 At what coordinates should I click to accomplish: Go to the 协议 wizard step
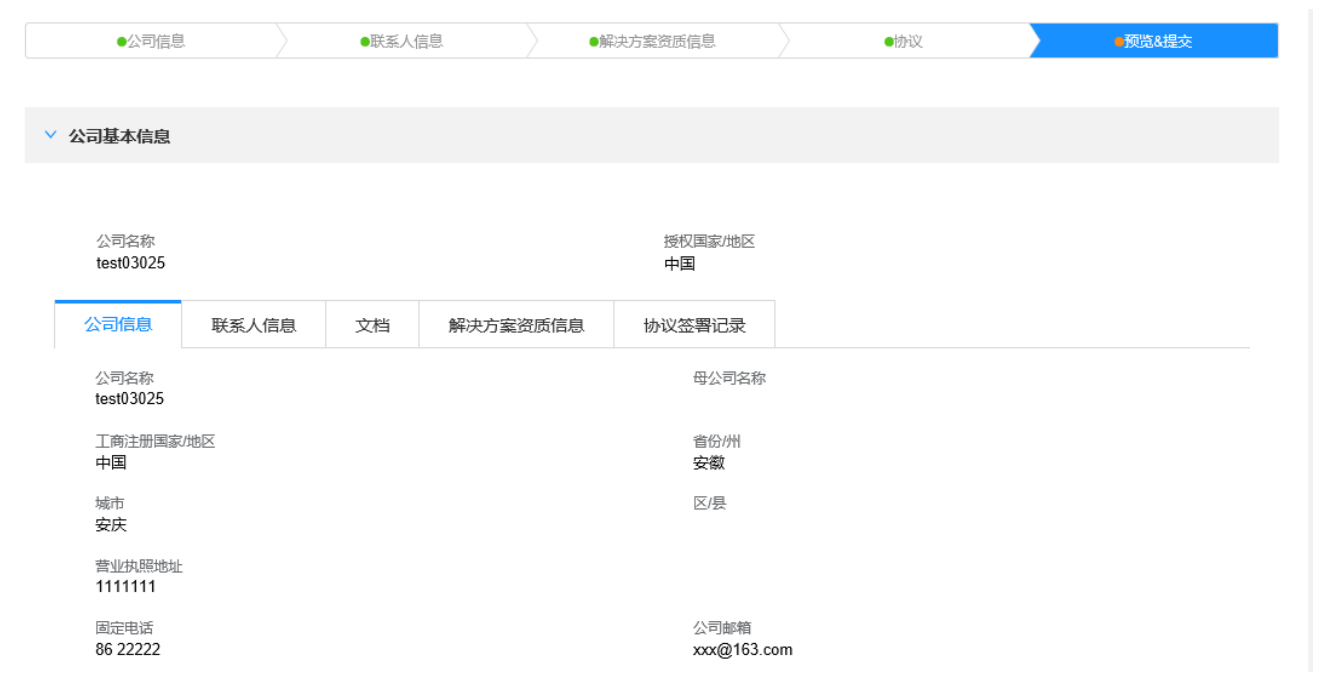point(903,41)
